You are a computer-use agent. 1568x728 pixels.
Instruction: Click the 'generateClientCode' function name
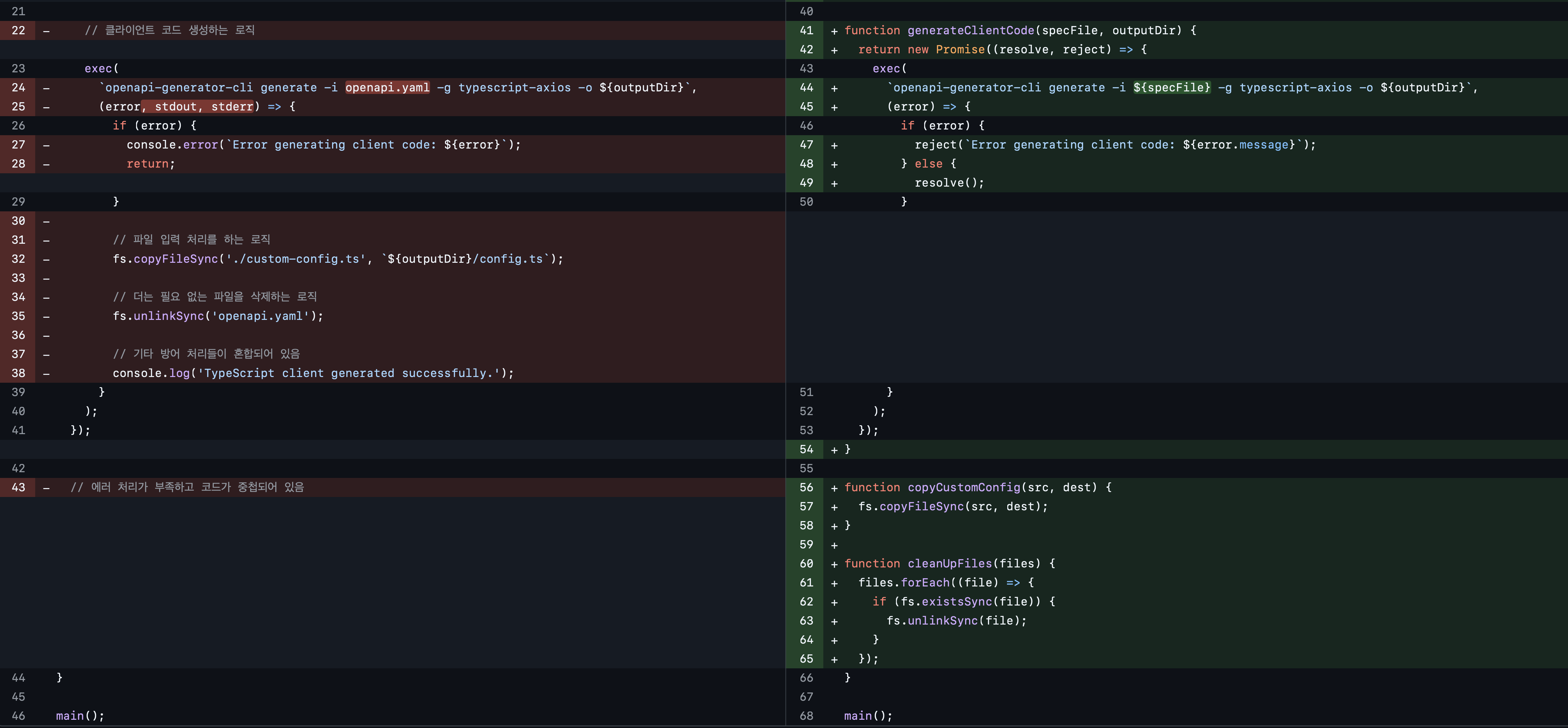pos(971,30)
